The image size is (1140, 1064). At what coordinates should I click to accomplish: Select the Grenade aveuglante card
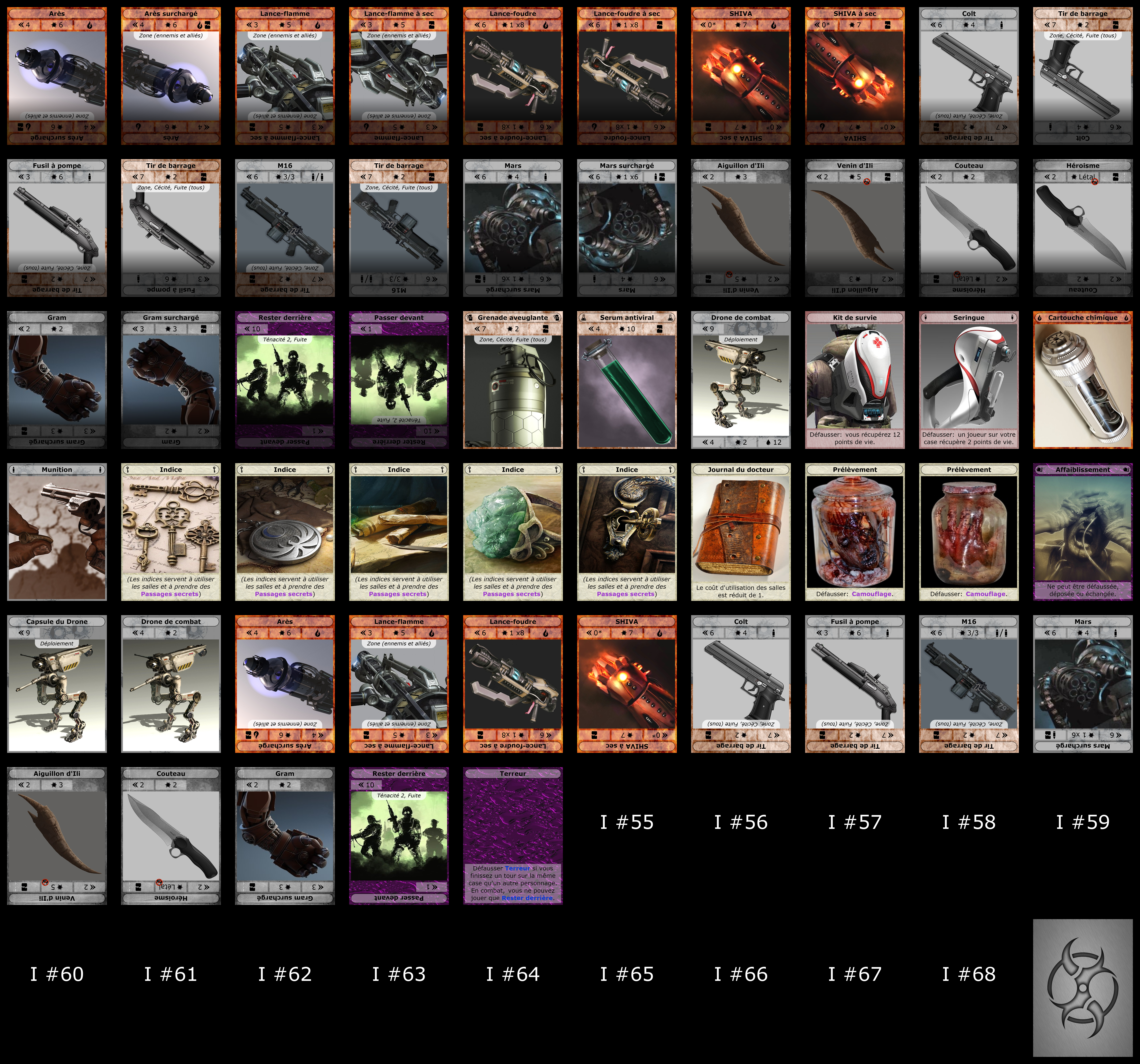point(513,380)
